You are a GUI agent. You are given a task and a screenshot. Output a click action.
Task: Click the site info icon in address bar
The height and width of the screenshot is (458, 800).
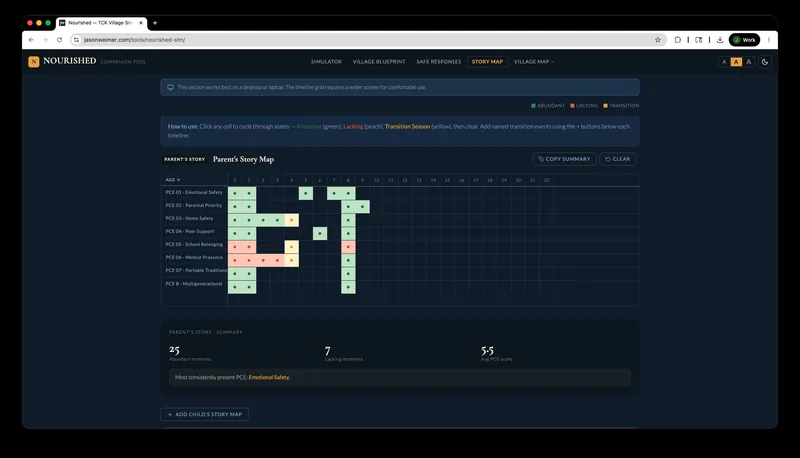coord(76,40)
